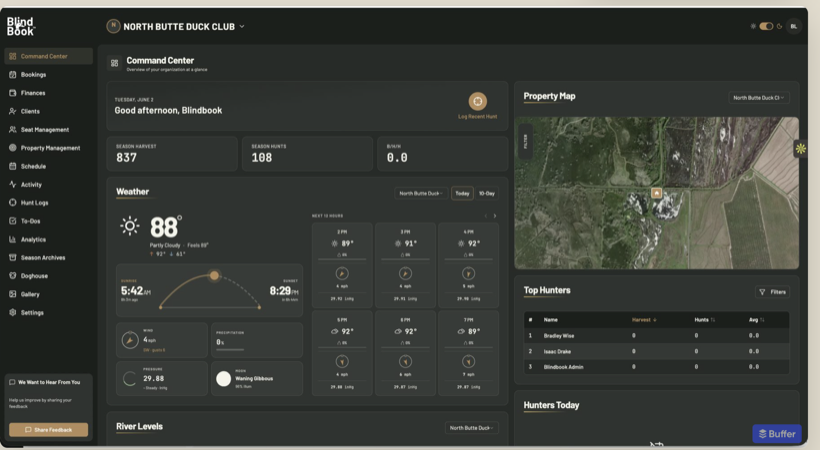Click the Bookings calendar icon
820x450 pixels.
(13, 74)
